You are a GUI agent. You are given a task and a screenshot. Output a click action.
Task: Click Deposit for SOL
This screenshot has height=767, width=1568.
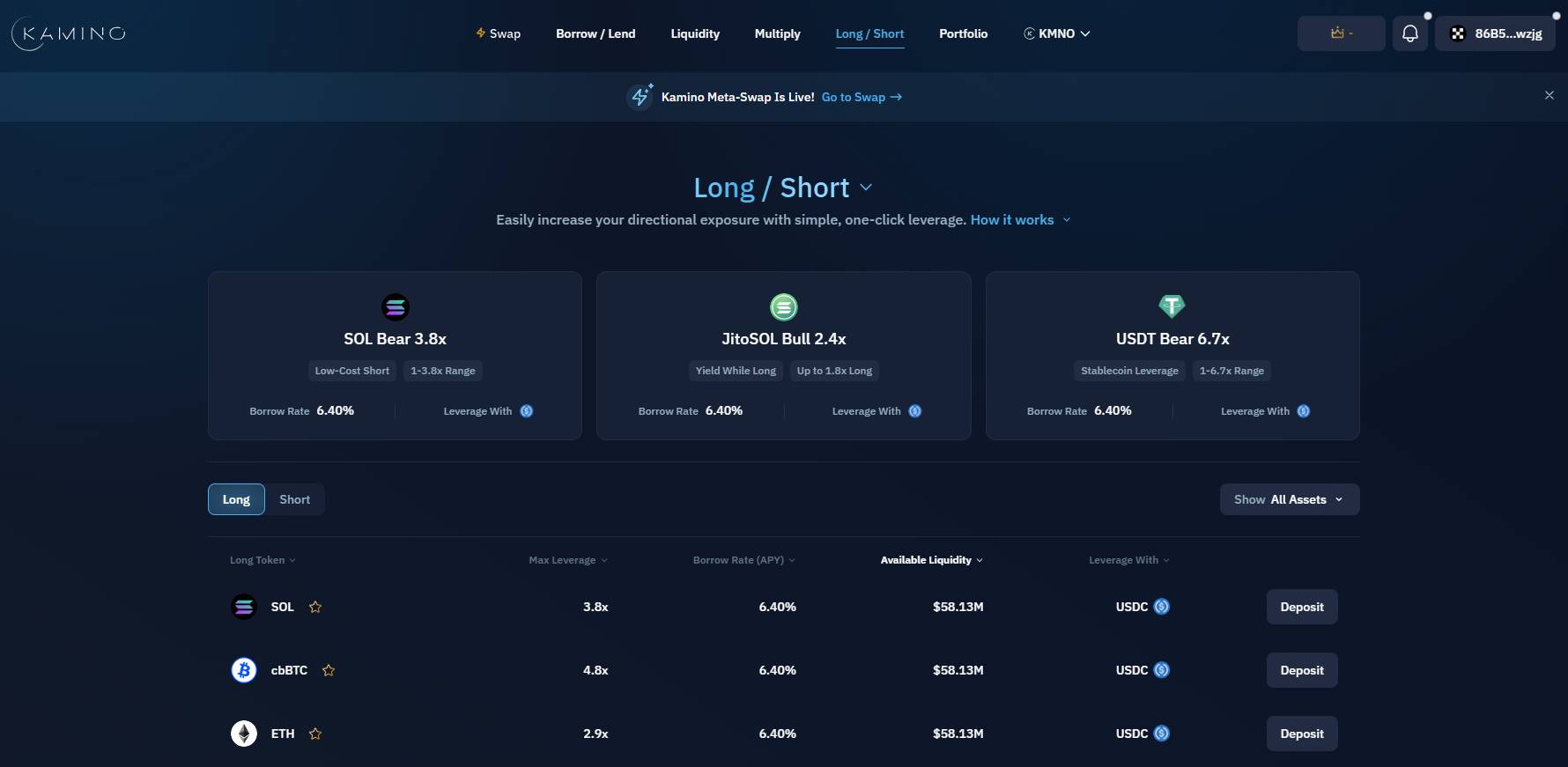(x=1302, y=607)
